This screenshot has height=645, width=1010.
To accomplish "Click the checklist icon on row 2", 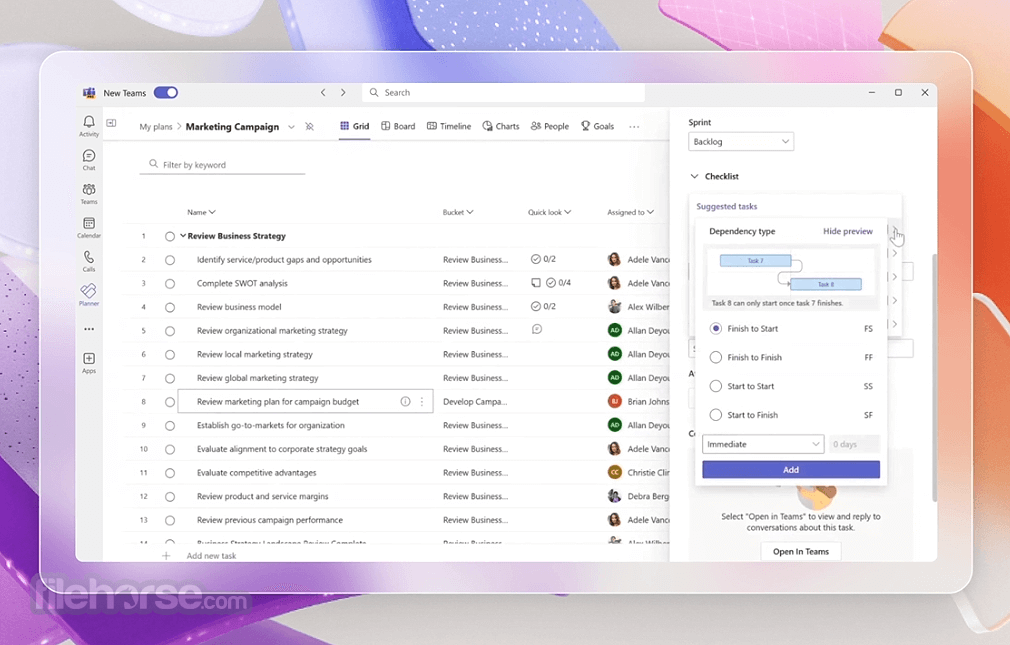I will coord(535,259).
